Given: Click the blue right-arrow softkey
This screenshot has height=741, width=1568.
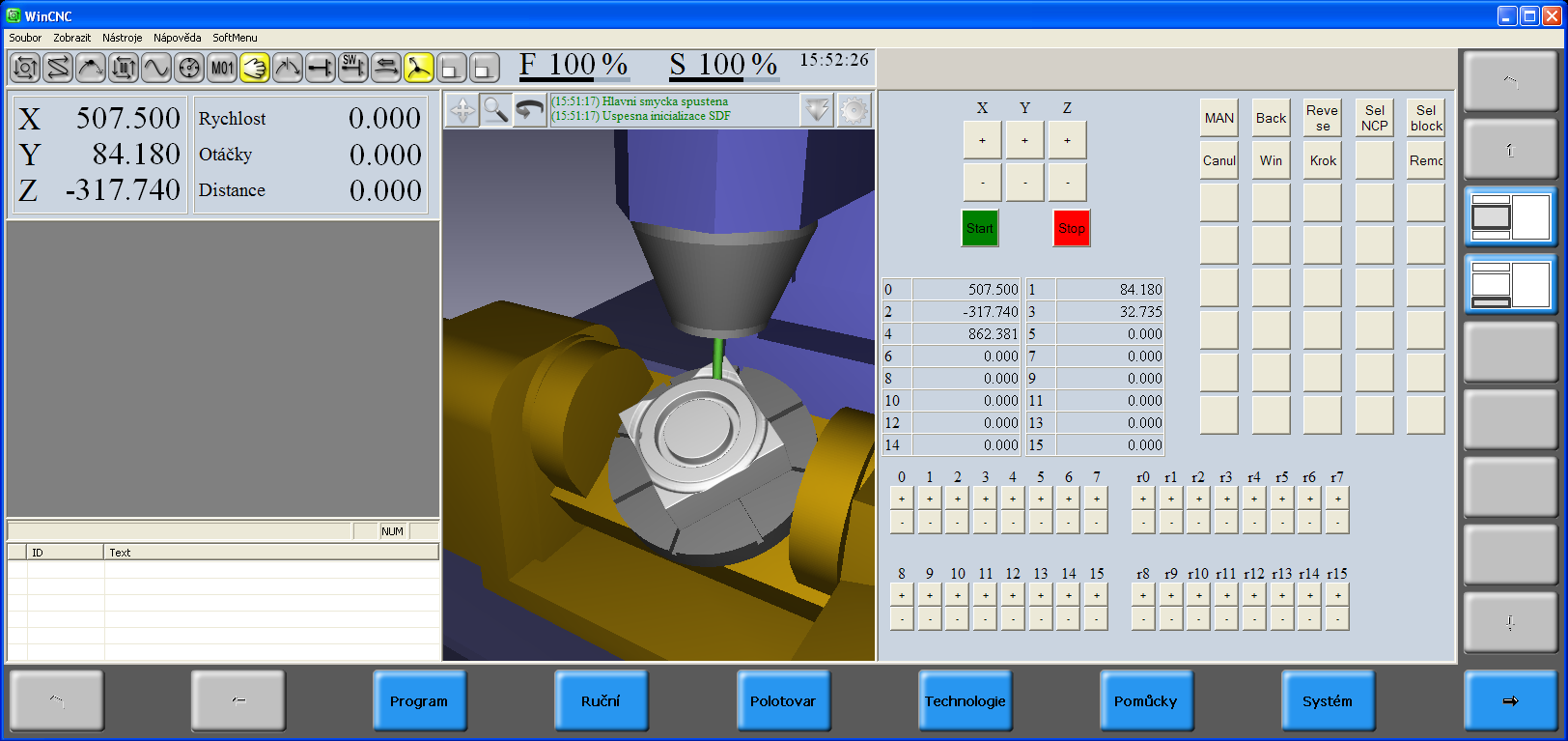Looking at the screenshot, I should (1510, 700).
